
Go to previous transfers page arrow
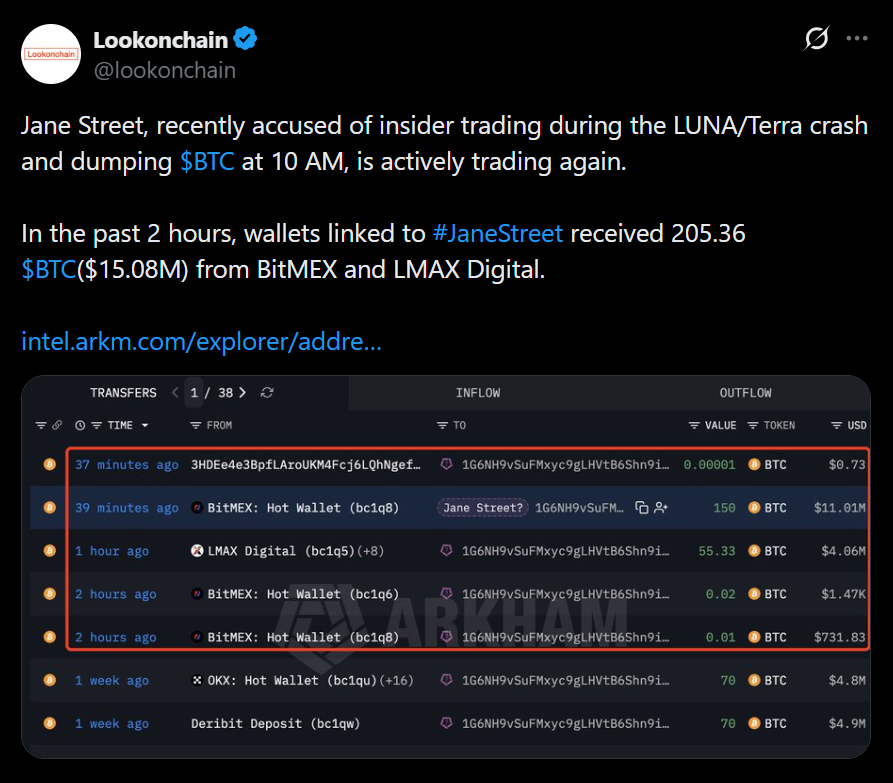[x=176, y=393]
